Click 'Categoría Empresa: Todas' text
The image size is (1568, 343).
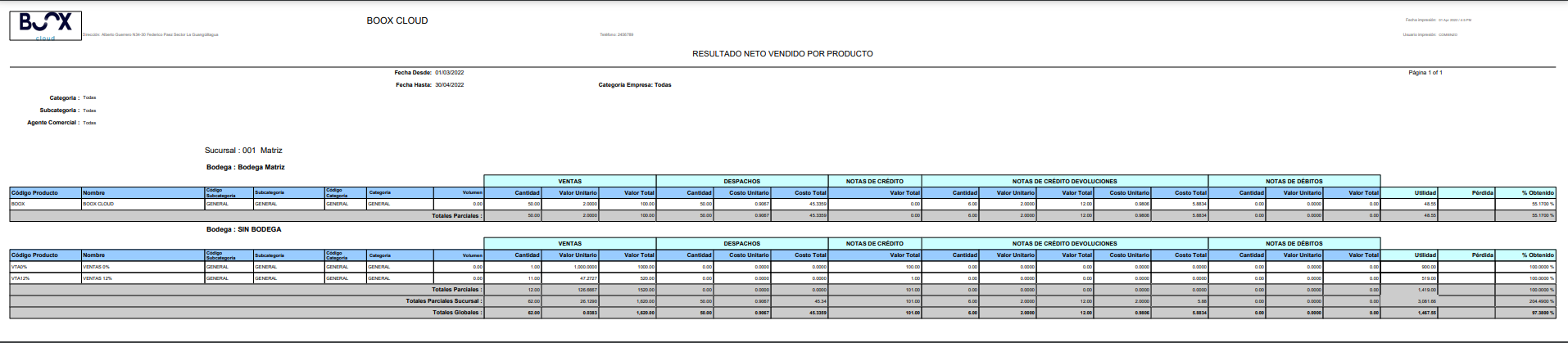635,85
